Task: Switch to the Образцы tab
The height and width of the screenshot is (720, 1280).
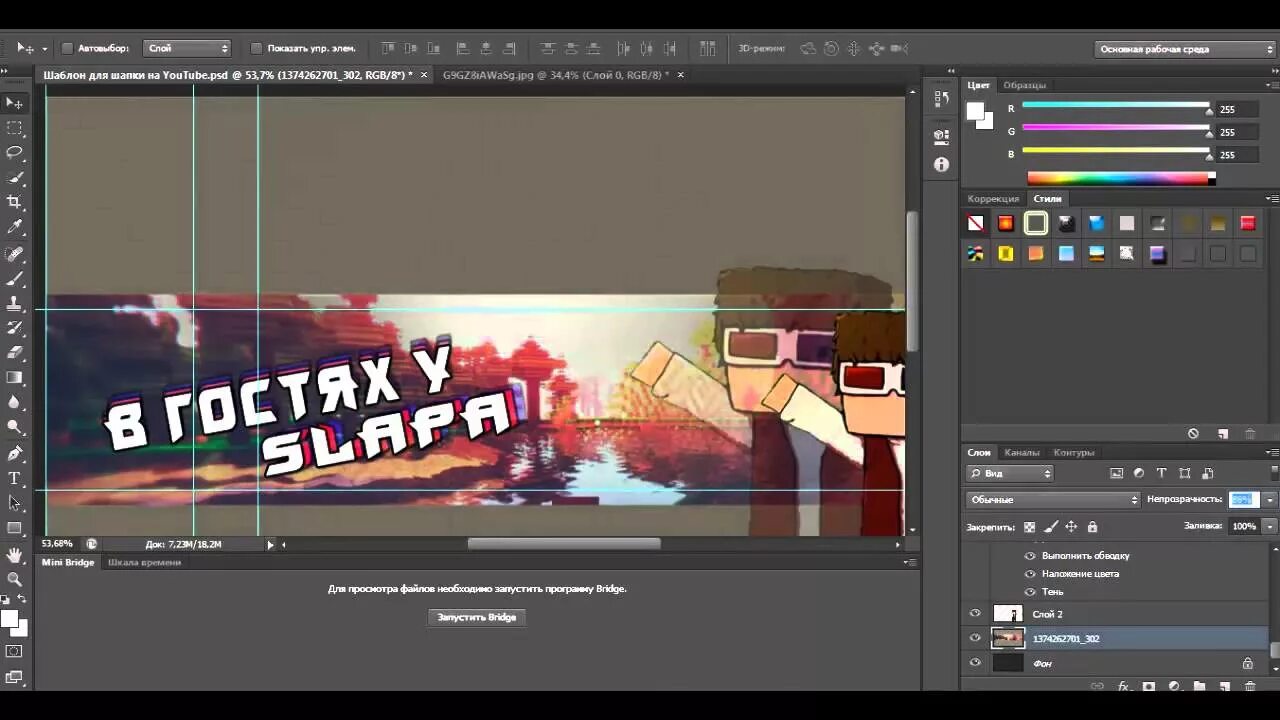Action: 1025,85
